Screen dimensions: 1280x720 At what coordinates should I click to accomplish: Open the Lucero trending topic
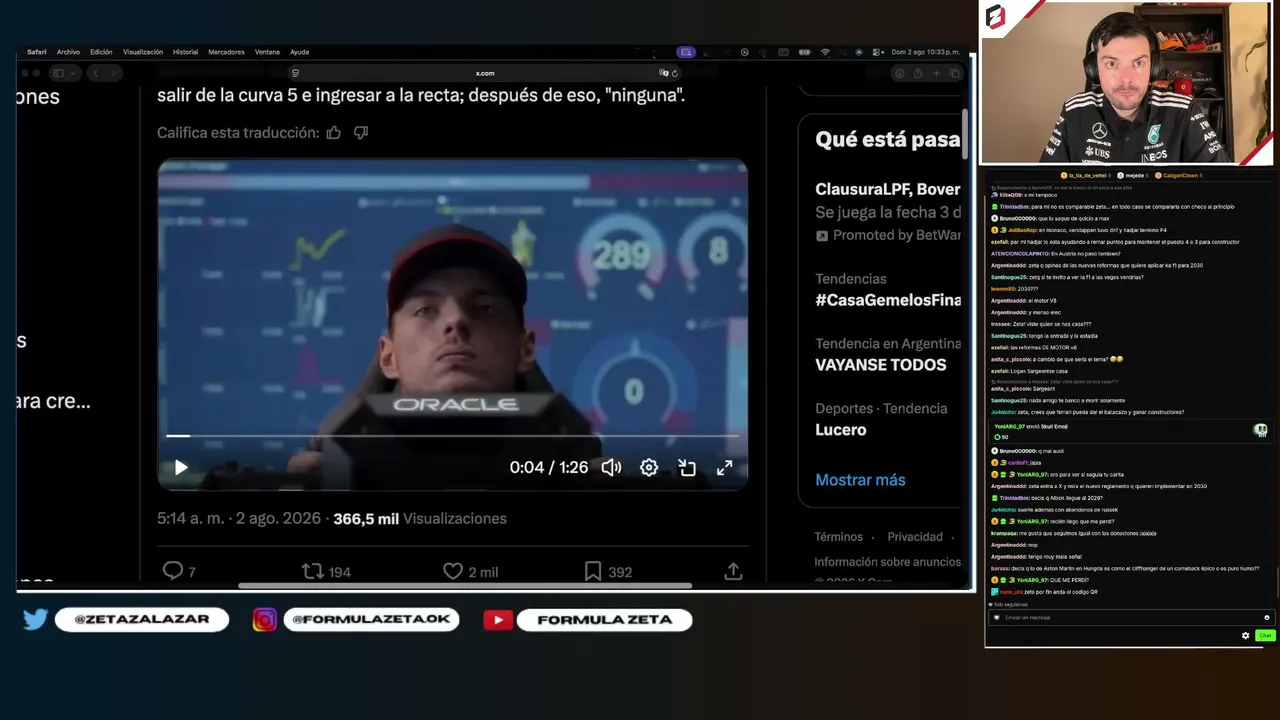[x=841, y=430]
